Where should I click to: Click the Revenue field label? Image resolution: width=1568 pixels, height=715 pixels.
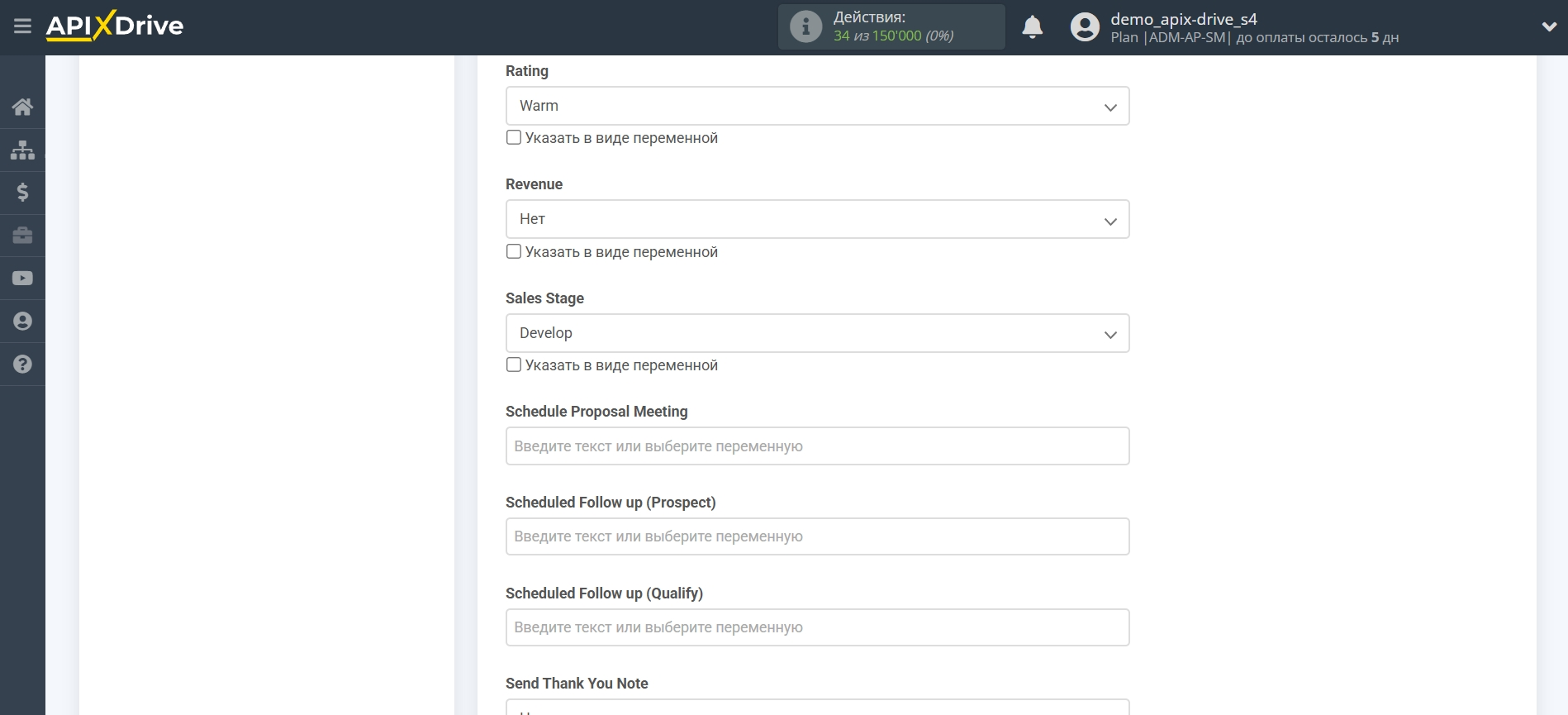point(534,184)
